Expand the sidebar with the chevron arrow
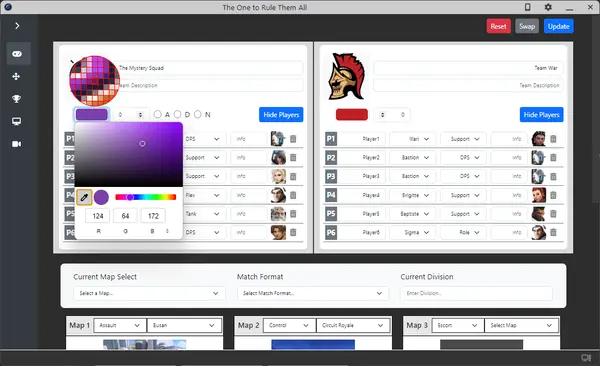Screen dimensions: 600x366 point(17,26)
